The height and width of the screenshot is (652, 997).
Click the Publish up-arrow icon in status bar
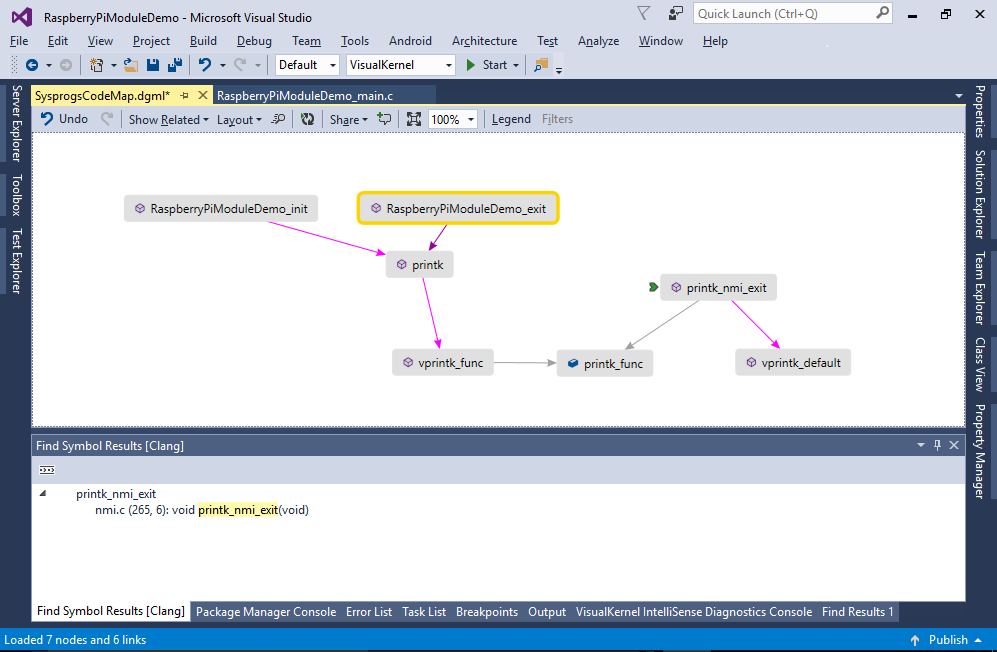(x=915, y=640)
